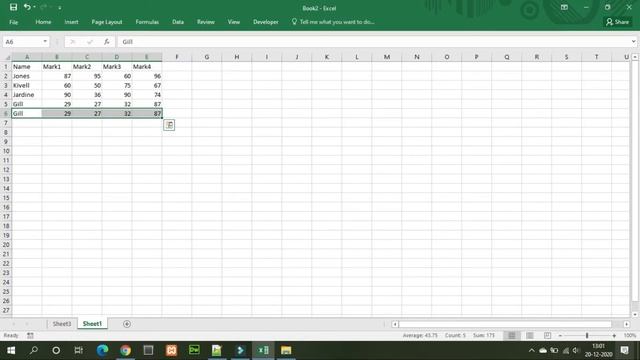
Task: Click the zoom out minus button
Action: (560, 336)
